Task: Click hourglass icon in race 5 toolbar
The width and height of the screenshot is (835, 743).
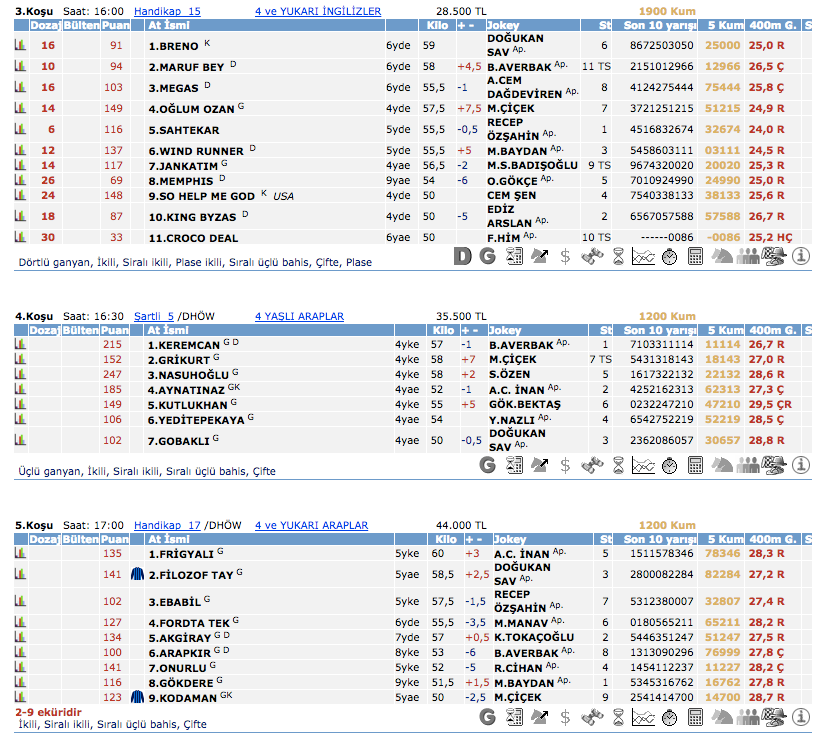Action: (x=618, y=717)
